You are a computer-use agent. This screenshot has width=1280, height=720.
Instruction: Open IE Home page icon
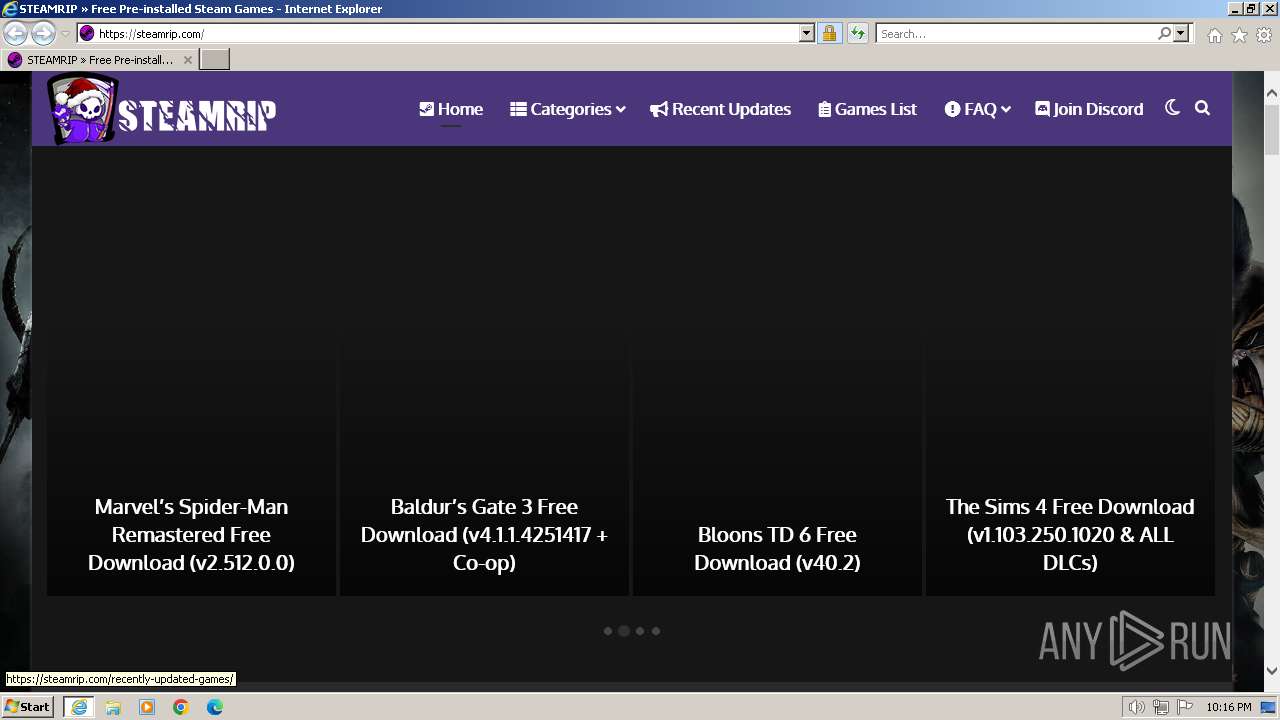(1214, 35)
